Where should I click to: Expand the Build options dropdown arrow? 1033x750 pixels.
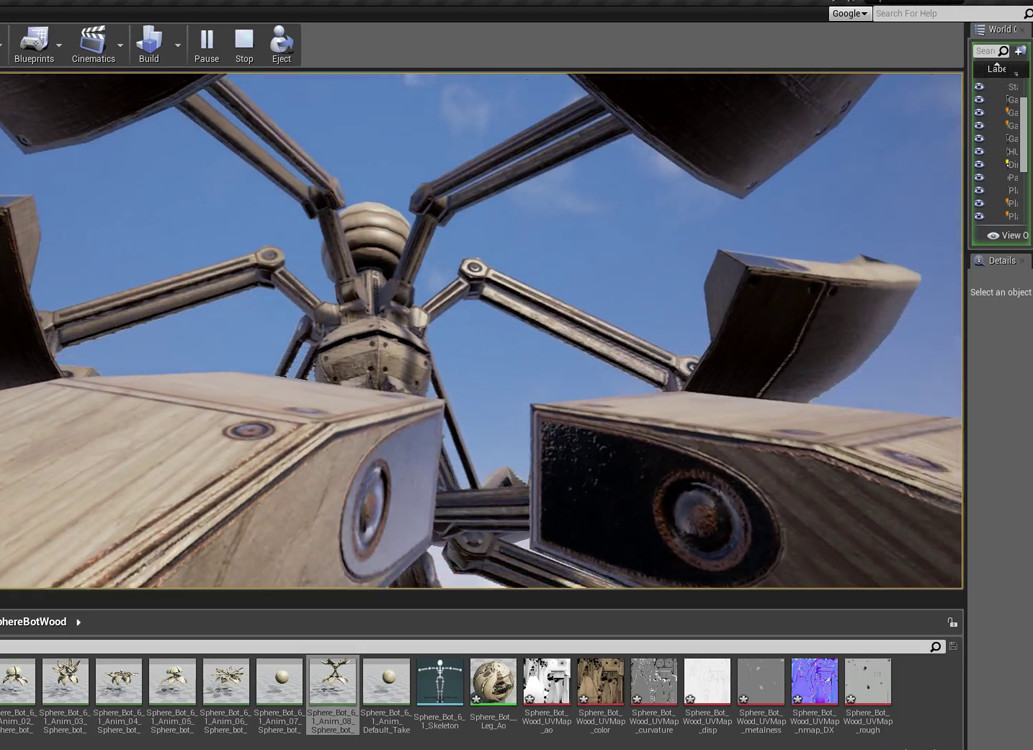178,45
